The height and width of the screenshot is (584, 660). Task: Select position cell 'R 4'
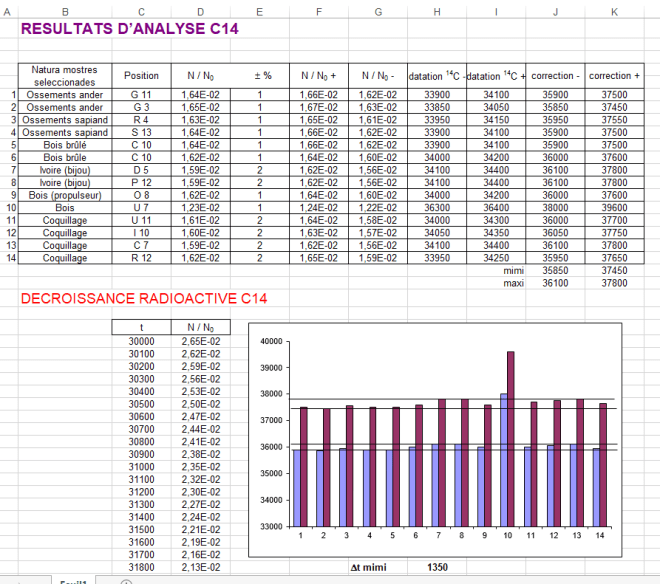pyautogui.click(x=141, y=120)
